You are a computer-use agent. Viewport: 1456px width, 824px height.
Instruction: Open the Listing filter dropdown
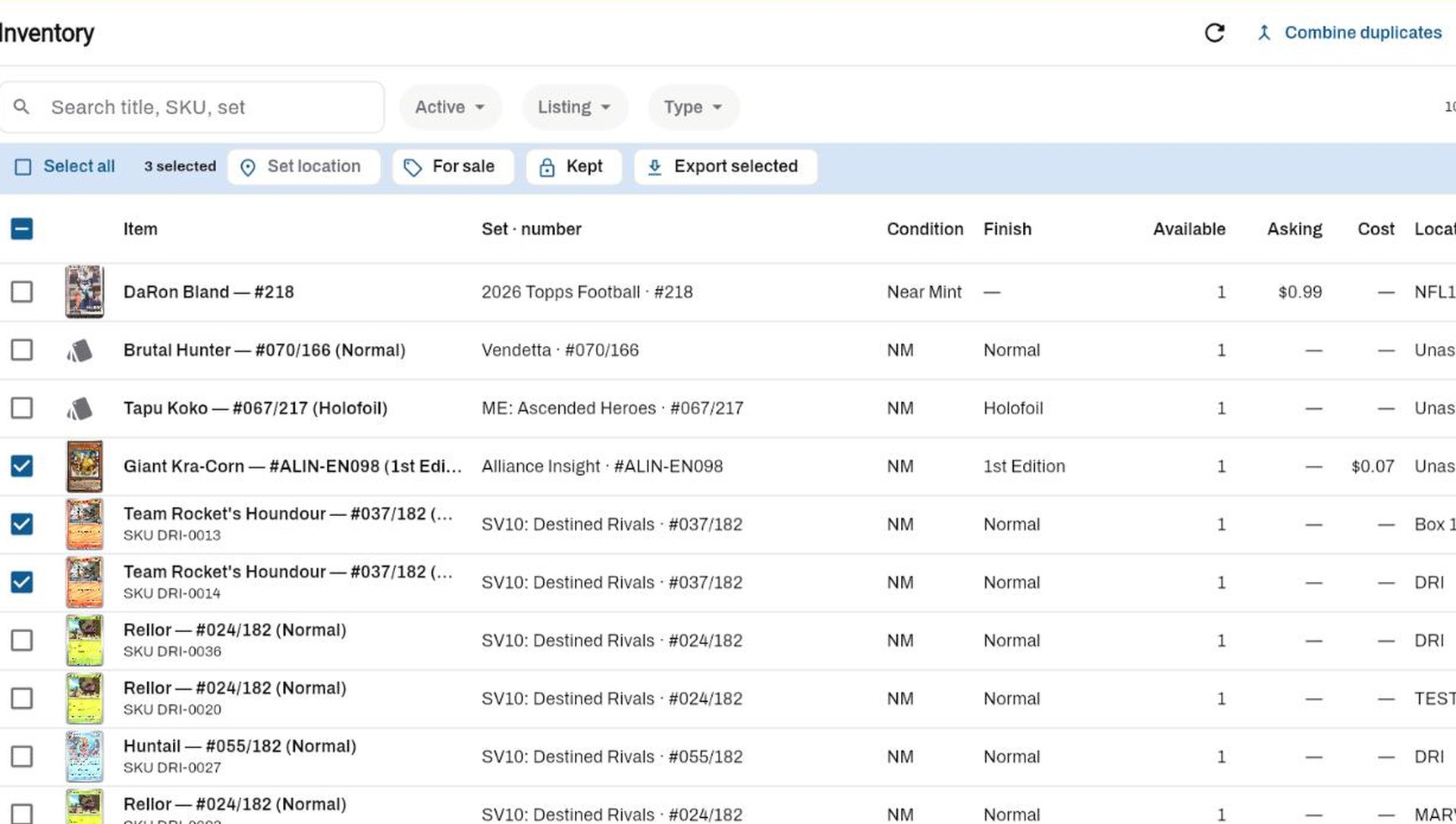click(x=575, y=107)
